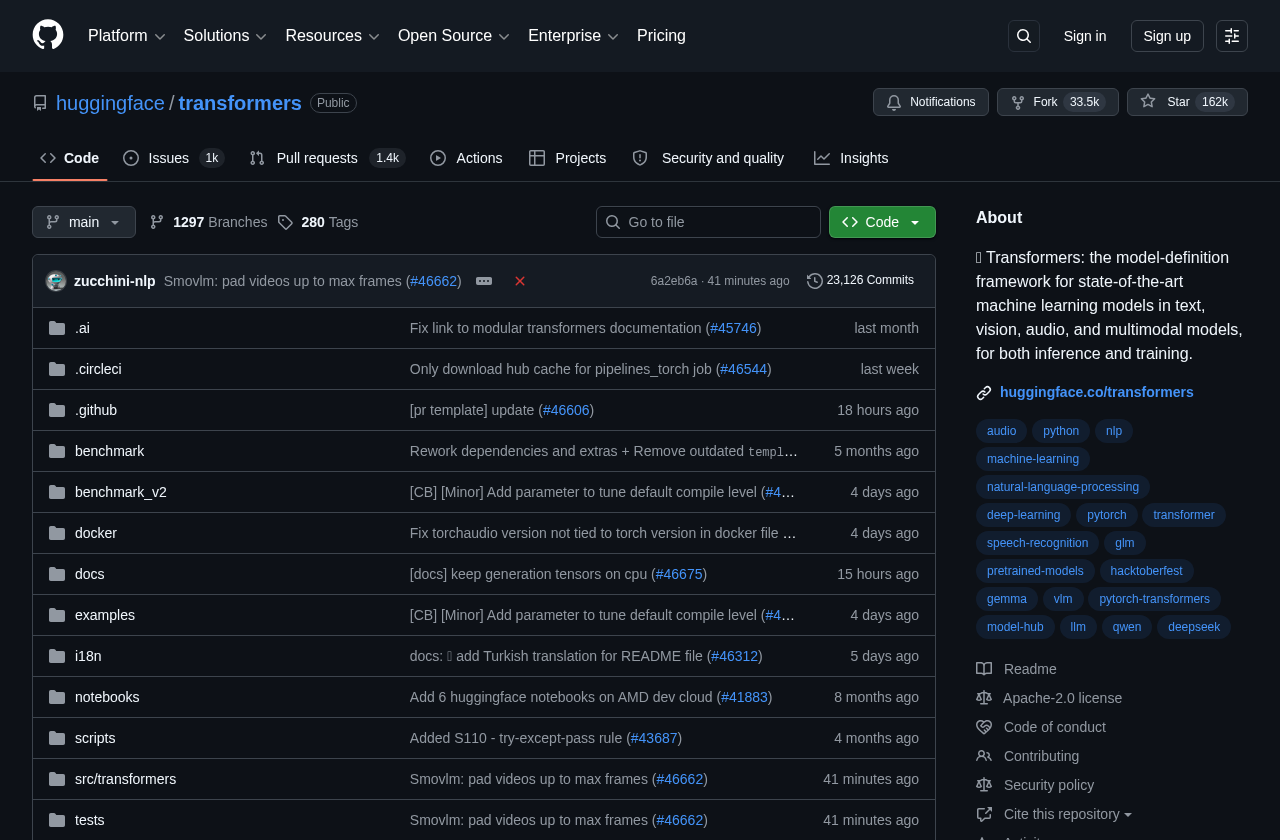
Task: Click the Notifications button
Action: 931,102
